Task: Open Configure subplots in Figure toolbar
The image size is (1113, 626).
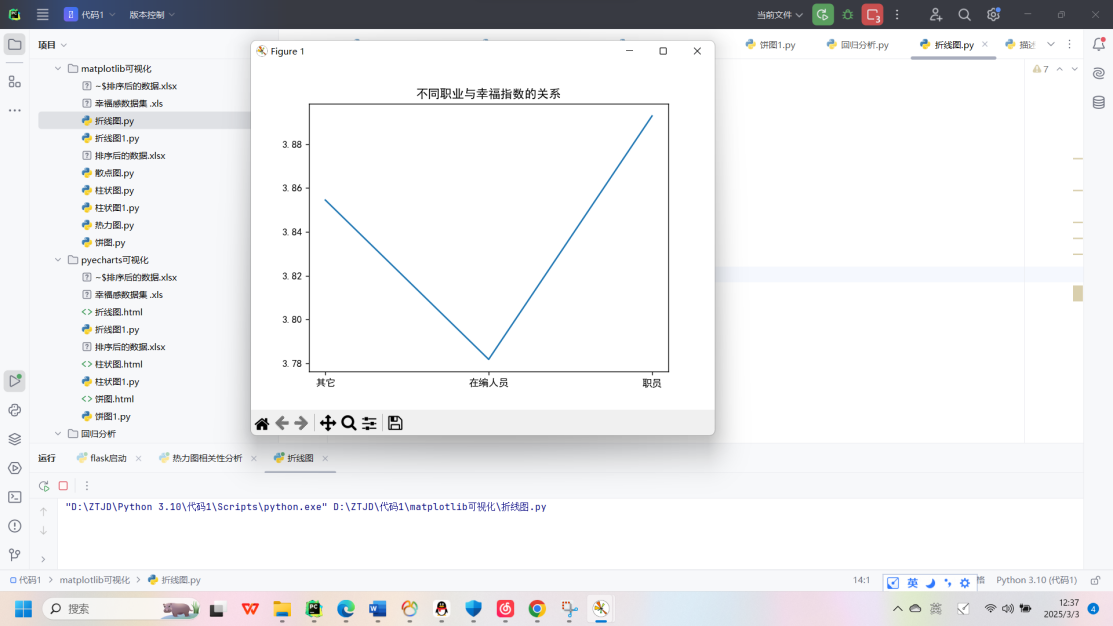Action: pos(369,424)
